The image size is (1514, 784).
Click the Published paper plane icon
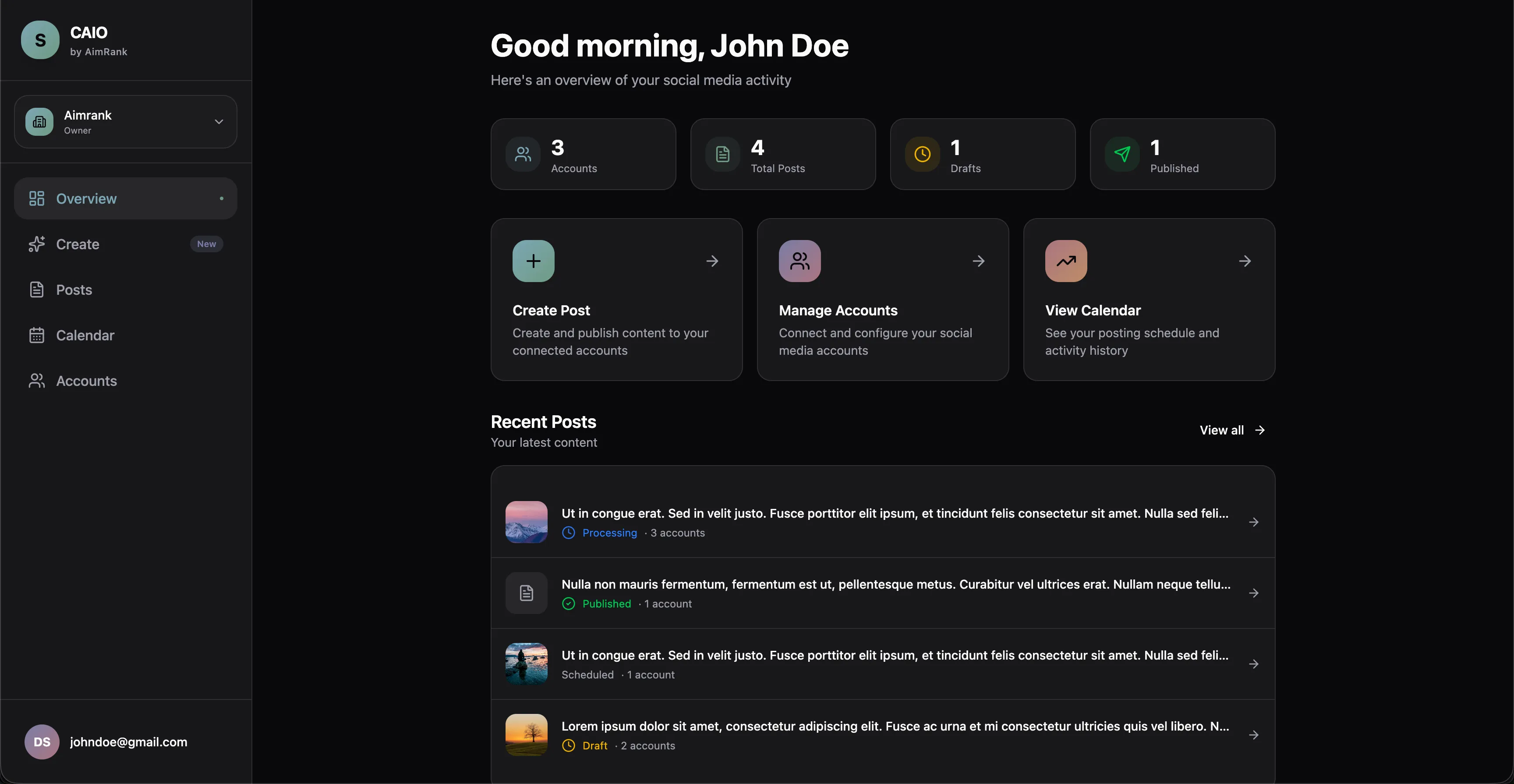pos(1122,154)
